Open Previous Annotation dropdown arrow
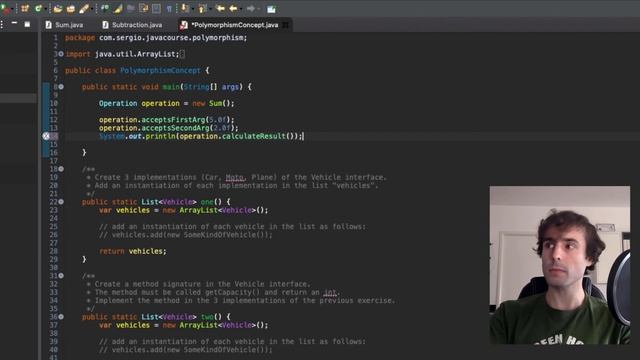The height and width of the screenshot is (360, 640). click(210, 9)
